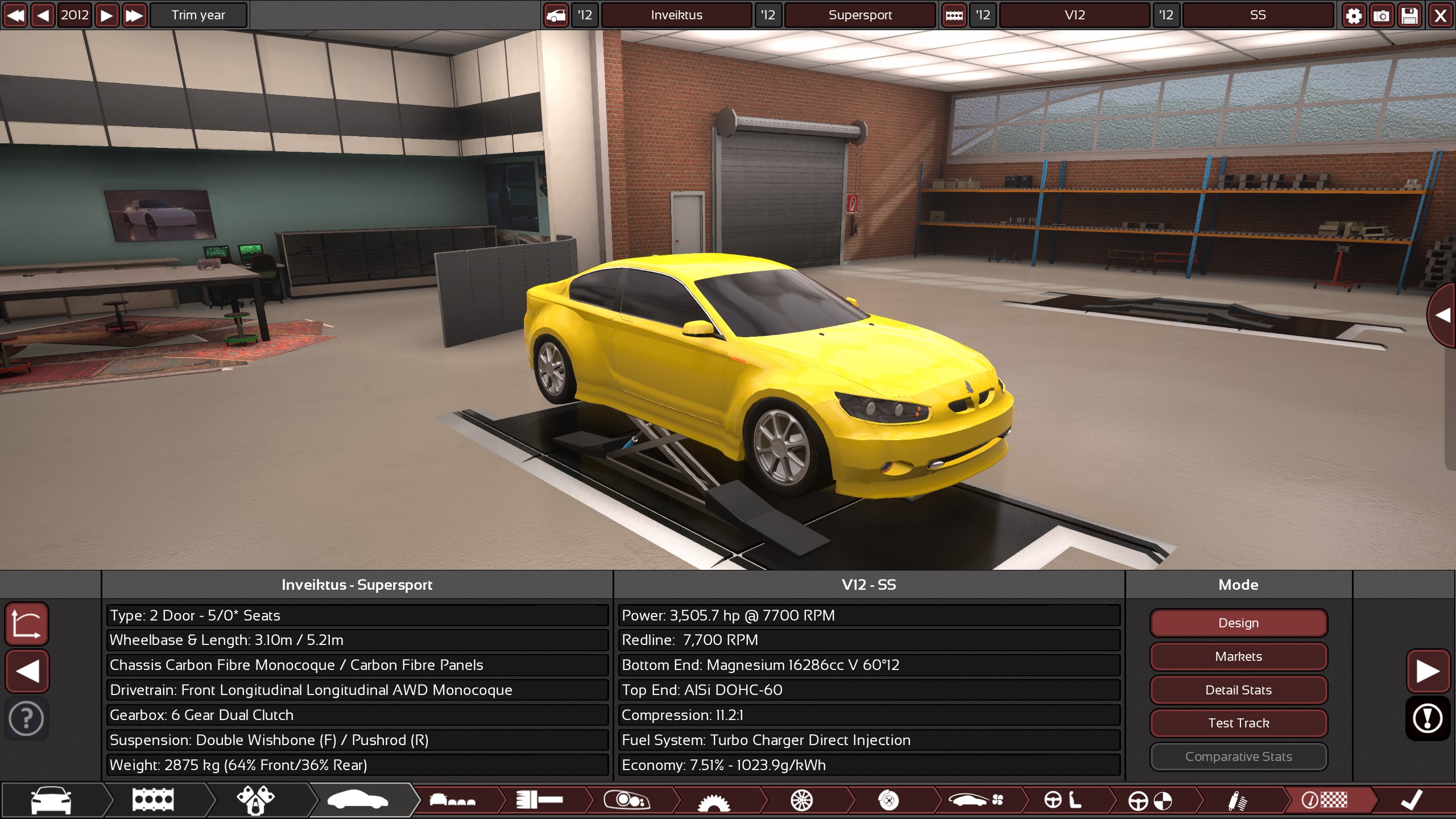Open the aerodynamics tab (car with fan icon)
Viewport: 1456px width, 819px height.
[x=976, y=800]
